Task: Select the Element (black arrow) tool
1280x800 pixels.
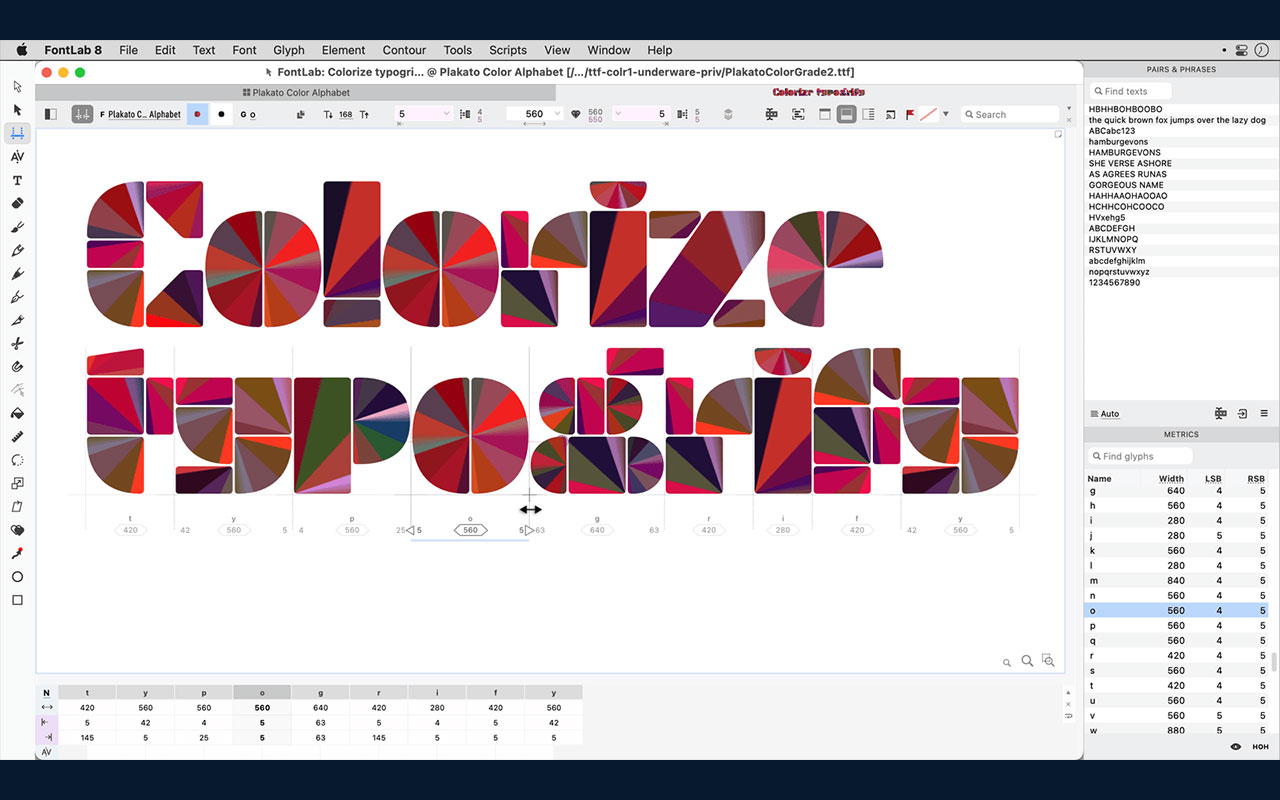Action: click(x=17, y=110)
